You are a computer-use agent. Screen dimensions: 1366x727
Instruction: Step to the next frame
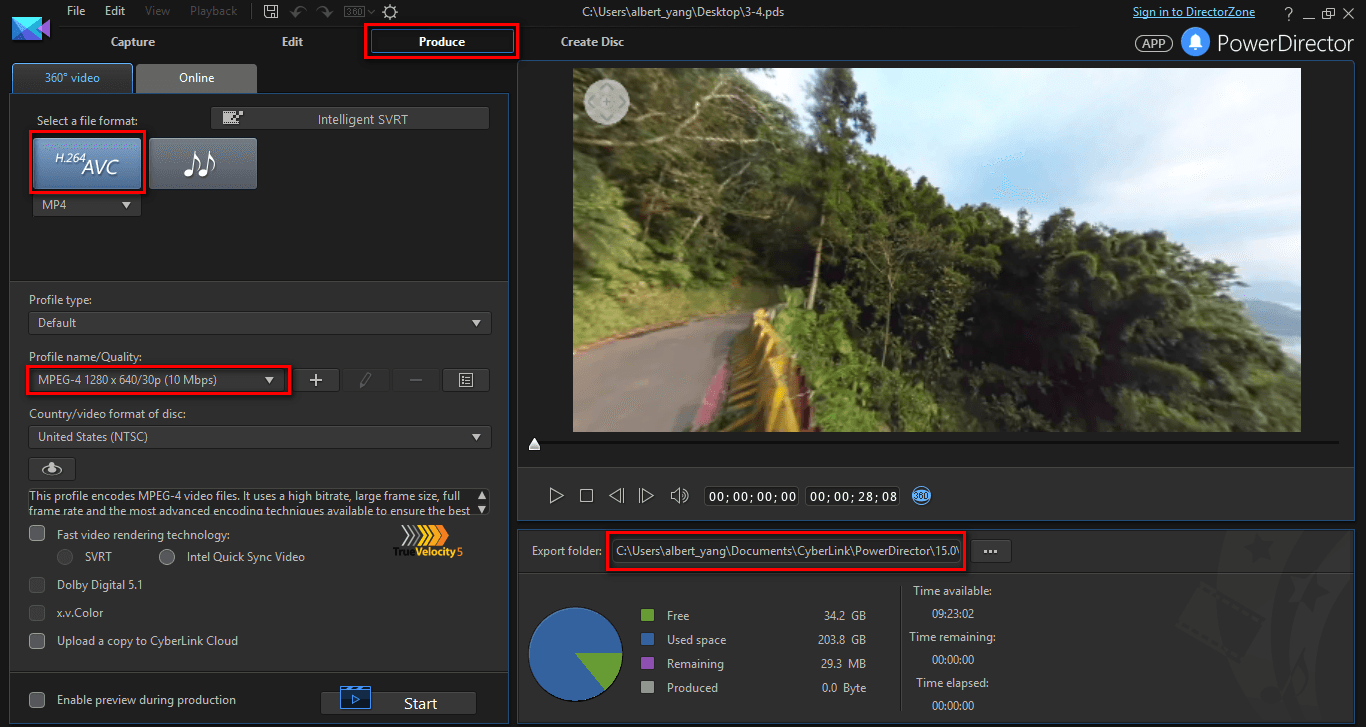coord(646,495)
